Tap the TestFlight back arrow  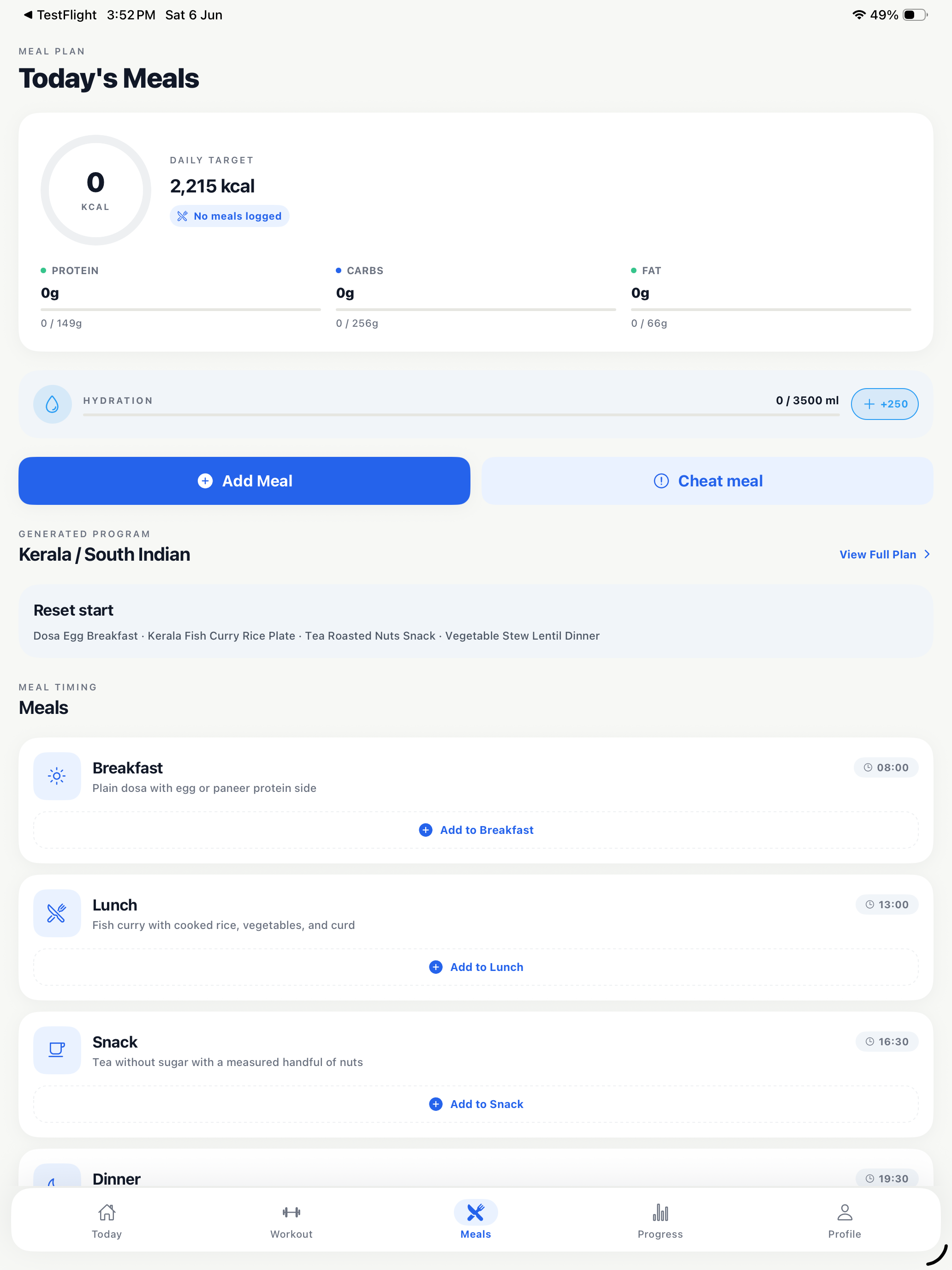(28, 15)
